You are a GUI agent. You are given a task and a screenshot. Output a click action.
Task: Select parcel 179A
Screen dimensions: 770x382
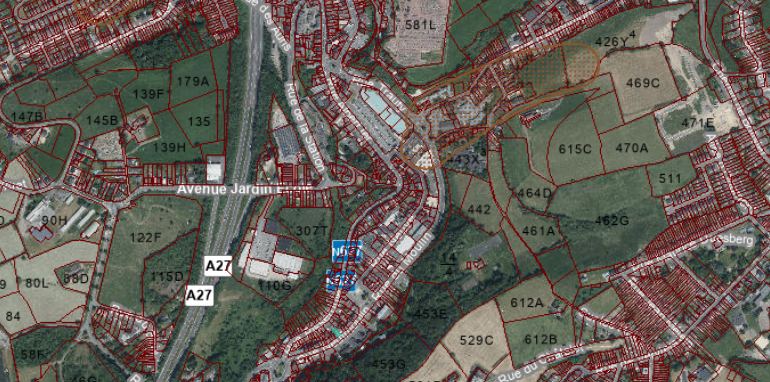pos(193,82)
